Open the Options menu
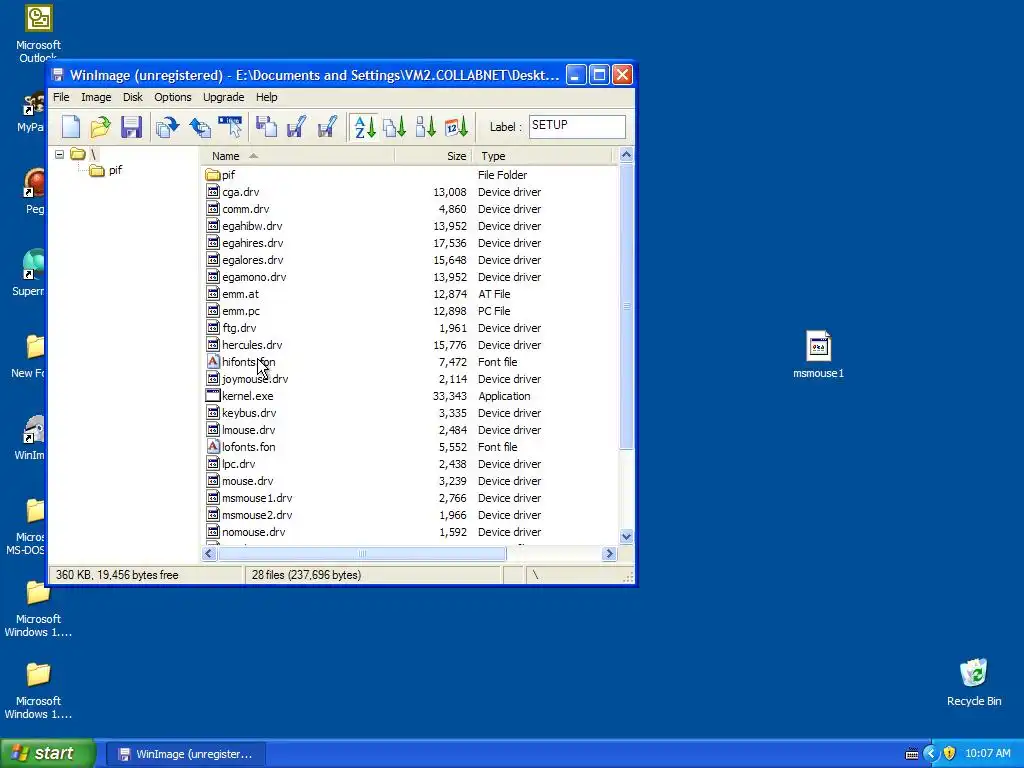 coord(172,97)
